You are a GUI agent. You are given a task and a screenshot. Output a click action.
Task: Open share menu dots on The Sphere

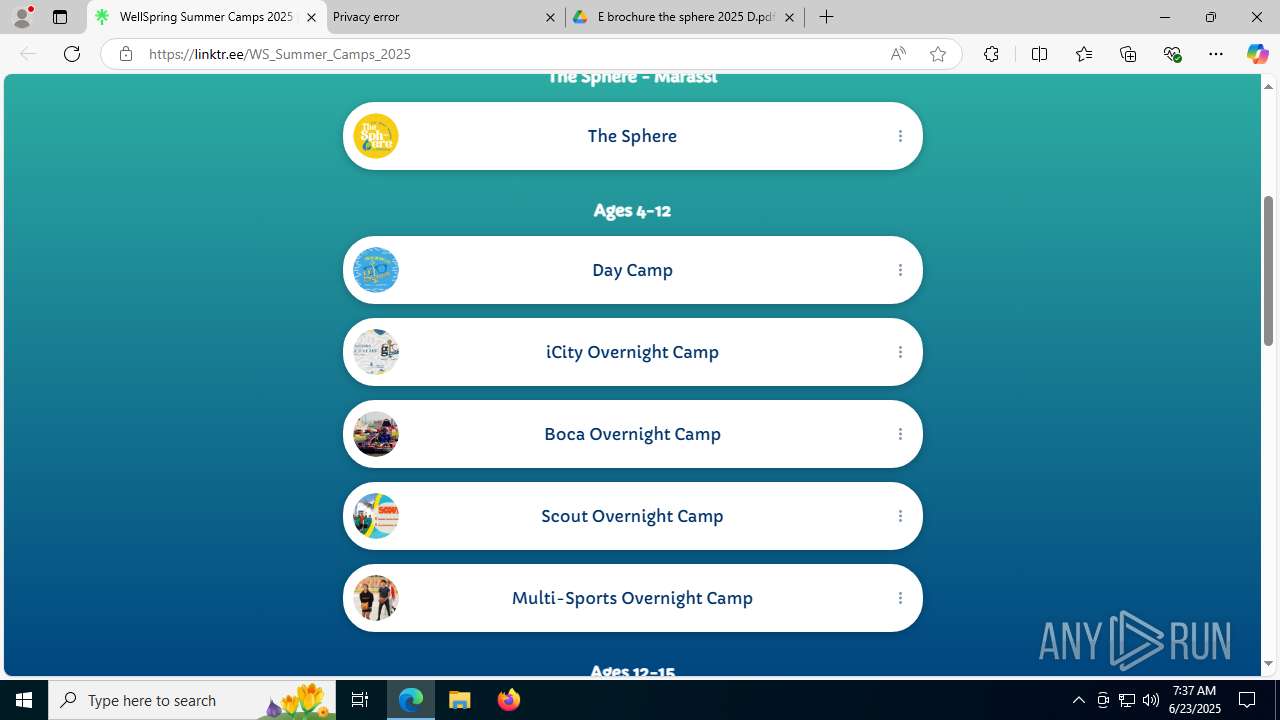point(900,136)
